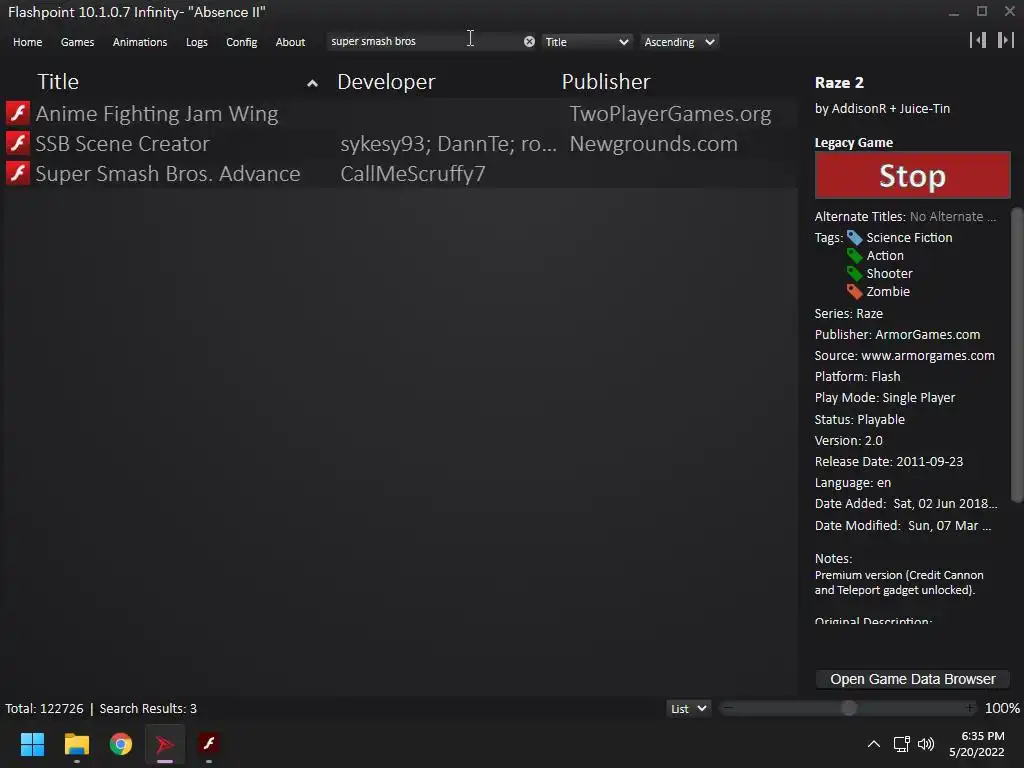Open the Title sort-by dropdown
The image size is (1024, 768).
tap(586, 42)
